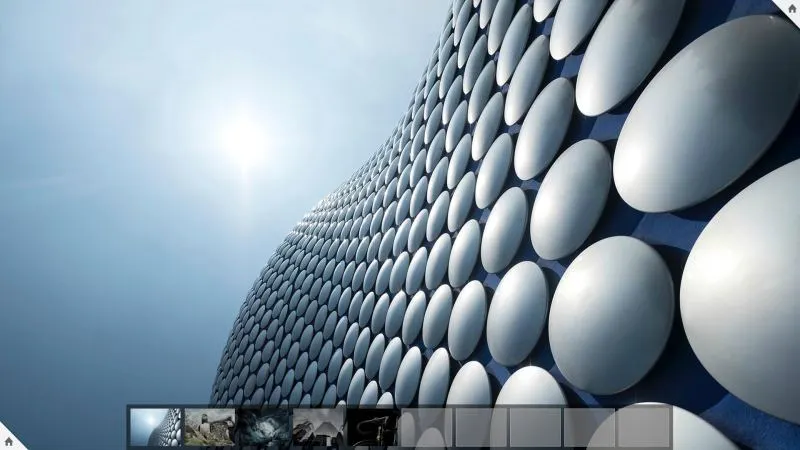800x450 pixels.
Task: Click the home icon in the top-right corner
Action: (792, 8)
